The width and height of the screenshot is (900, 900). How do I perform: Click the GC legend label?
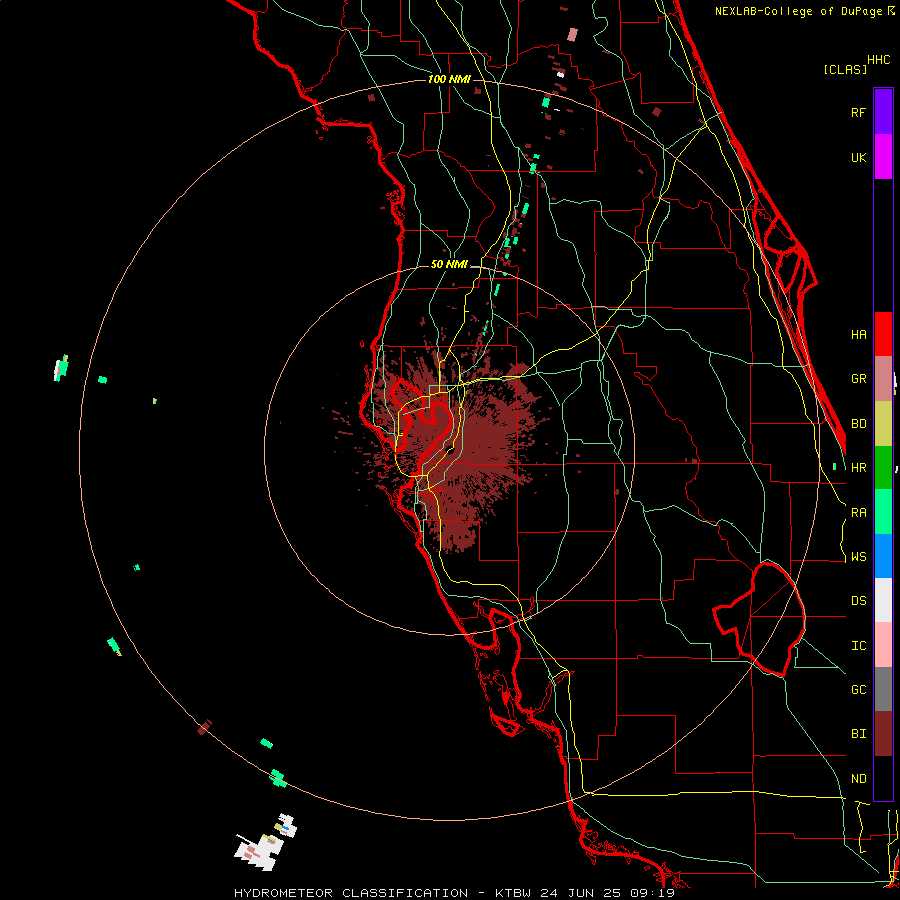(x=859, y=690)
